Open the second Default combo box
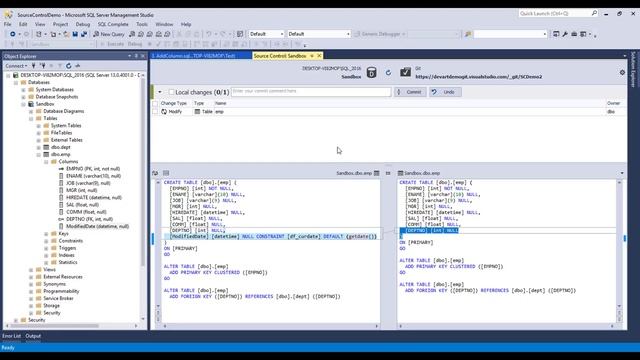The width and height of the screenshot is (640, 360). point(319,34)
